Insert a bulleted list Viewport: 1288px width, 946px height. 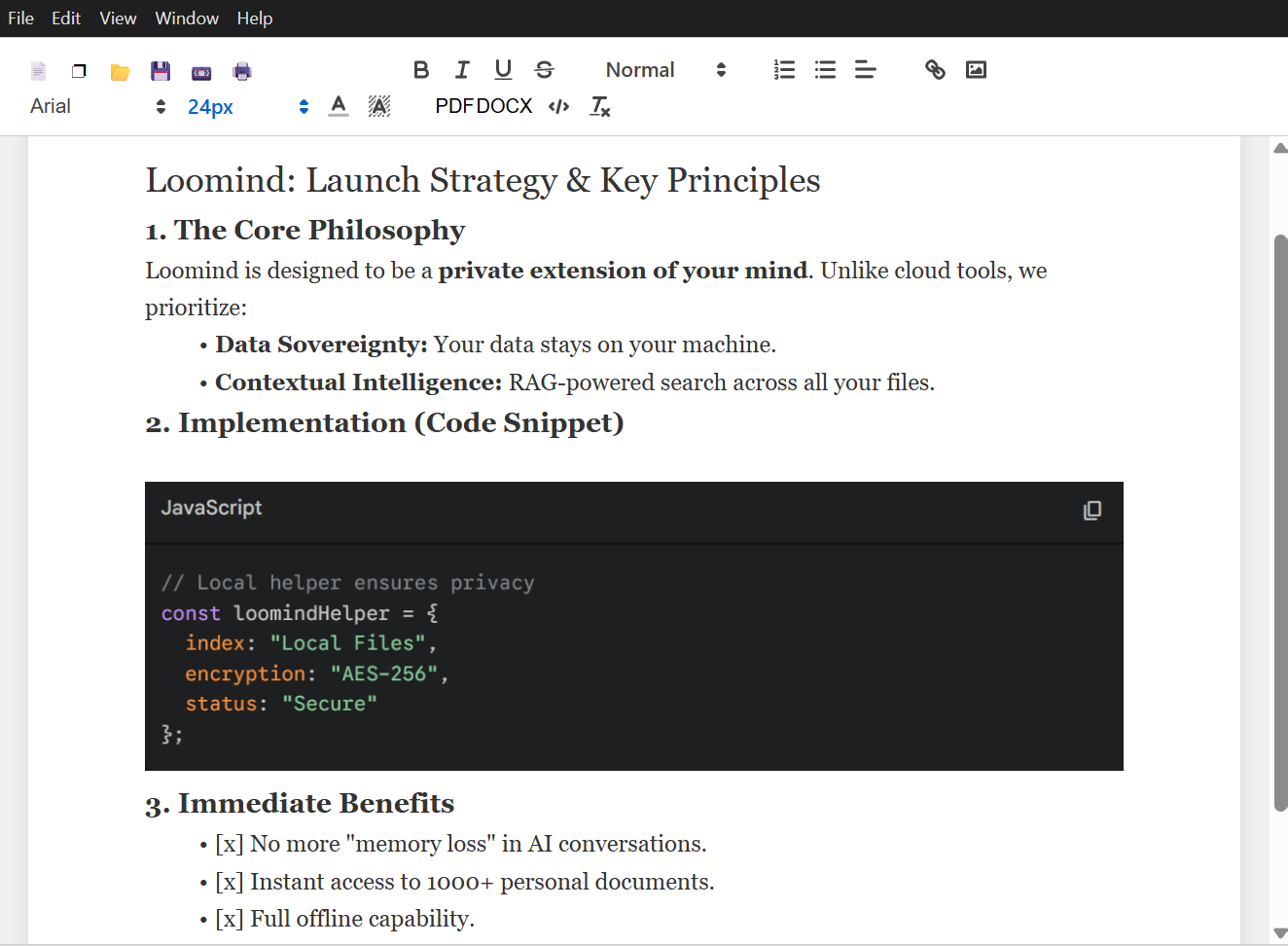[825, 69]
